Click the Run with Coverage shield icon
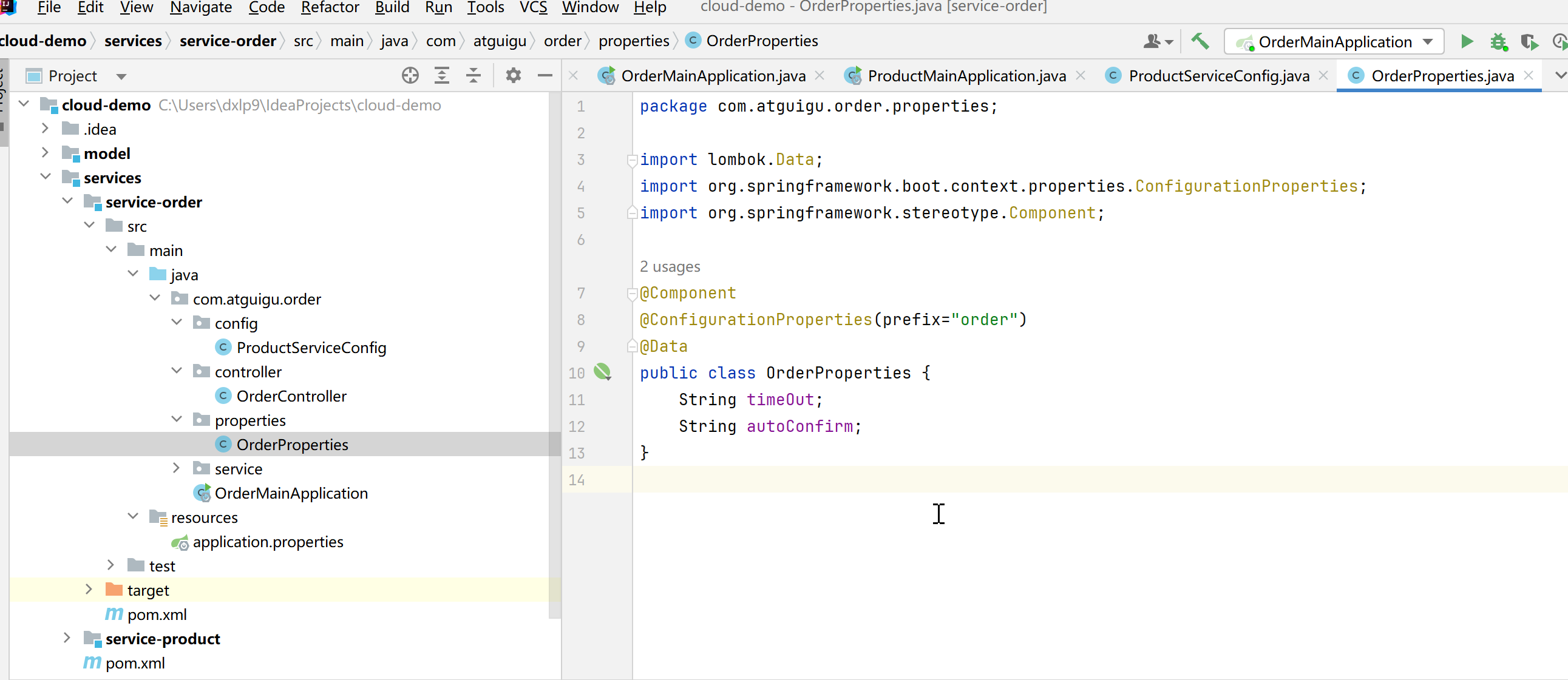The height and width of the screenshot is (680, 1568). coord(1529,41)
